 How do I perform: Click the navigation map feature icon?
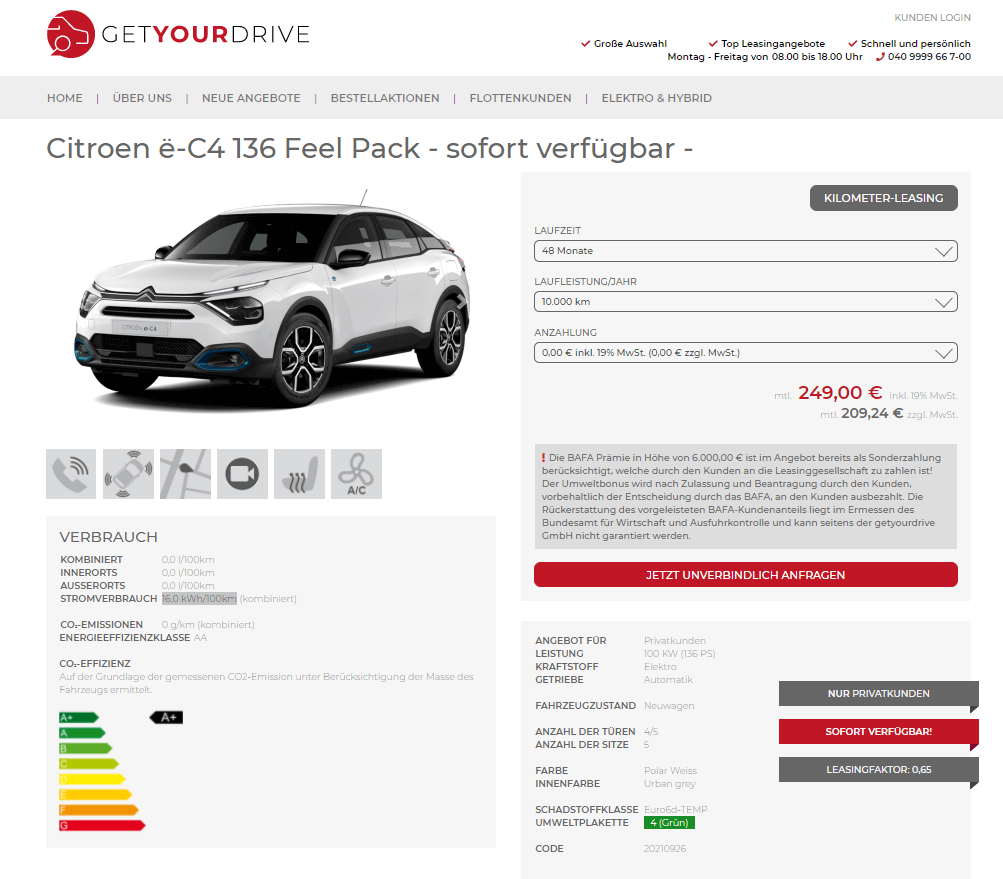pos(186,474)
